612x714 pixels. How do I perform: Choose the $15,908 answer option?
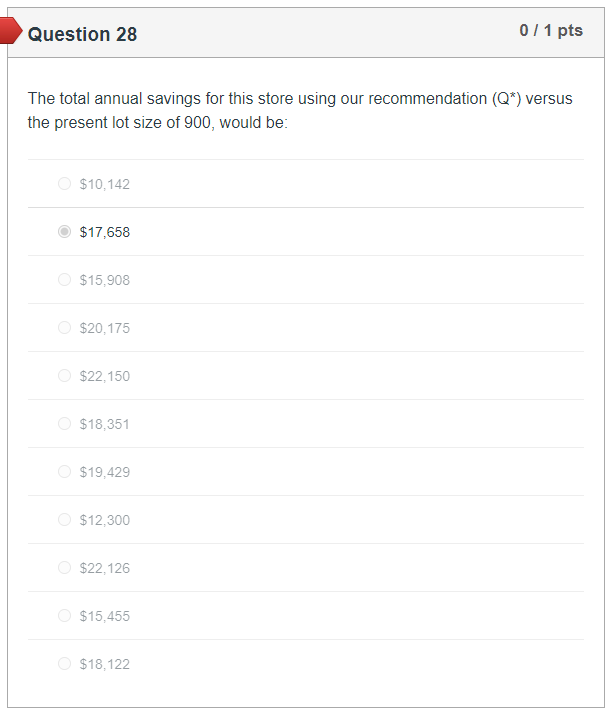[65, 280]
